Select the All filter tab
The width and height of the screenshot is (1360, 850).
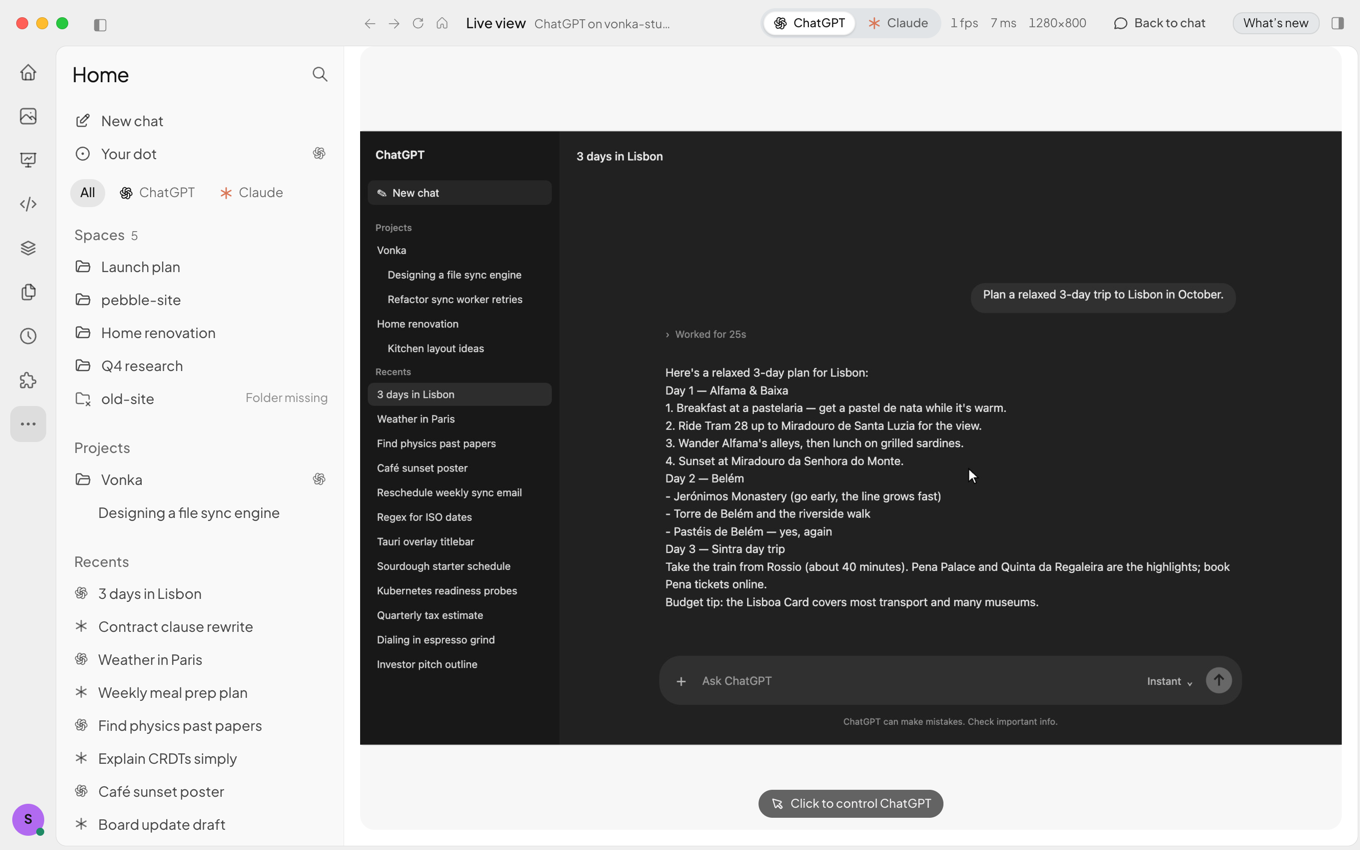pos(88,192)
